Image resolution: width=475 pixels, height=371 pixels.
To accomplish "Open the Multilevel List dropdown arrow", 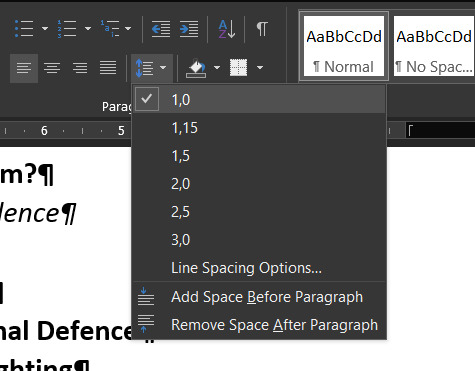I will (128, 29).
